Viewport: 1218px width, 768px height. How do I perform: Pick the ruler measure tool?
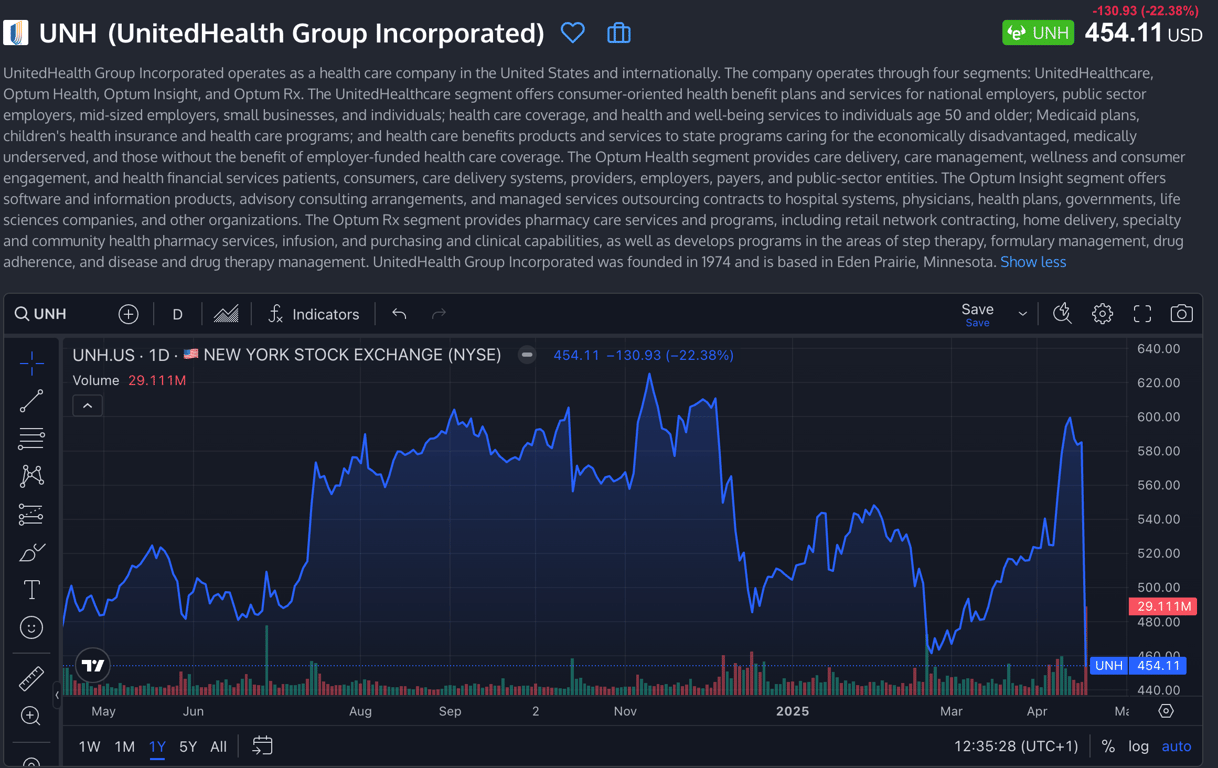click(31, 678)
